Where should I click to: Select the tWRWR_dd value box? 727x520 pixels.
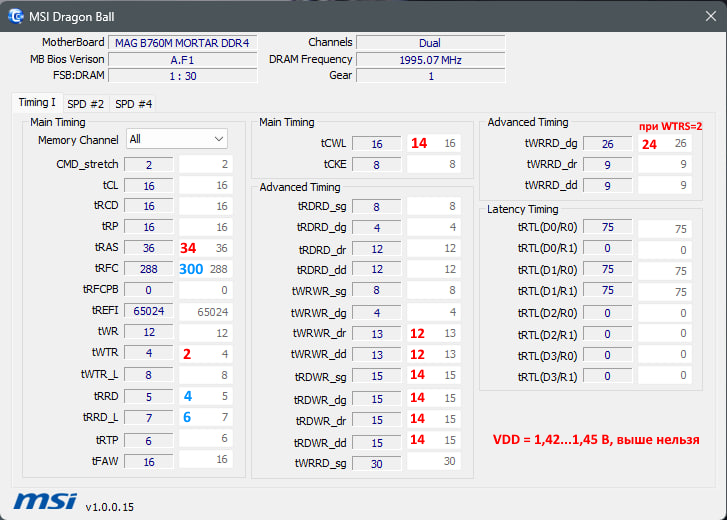coord(376,355)
